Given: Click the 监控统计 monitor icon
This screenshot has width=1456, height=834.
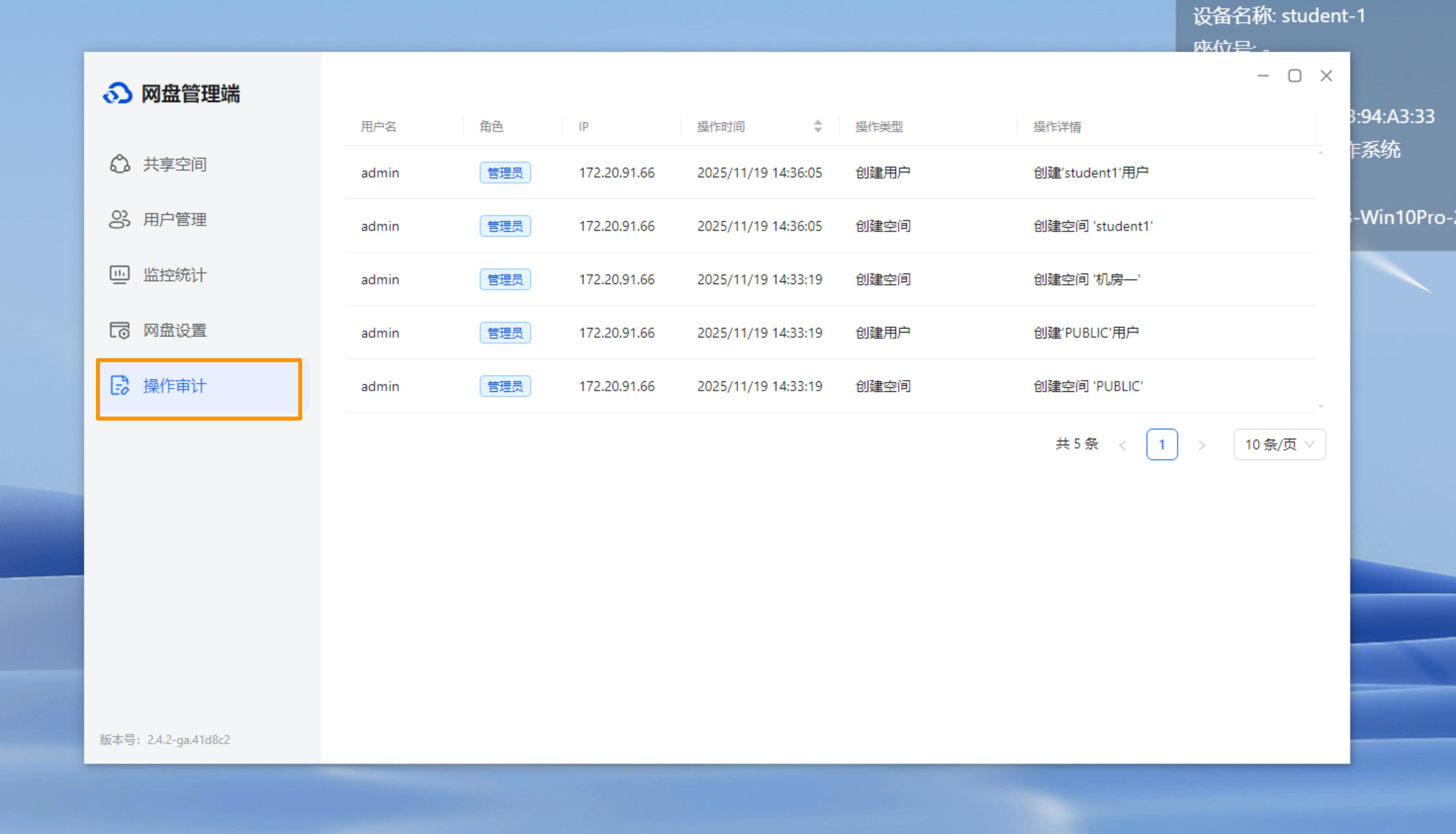Looking at the screenshot, I should [x=120, y=275].
